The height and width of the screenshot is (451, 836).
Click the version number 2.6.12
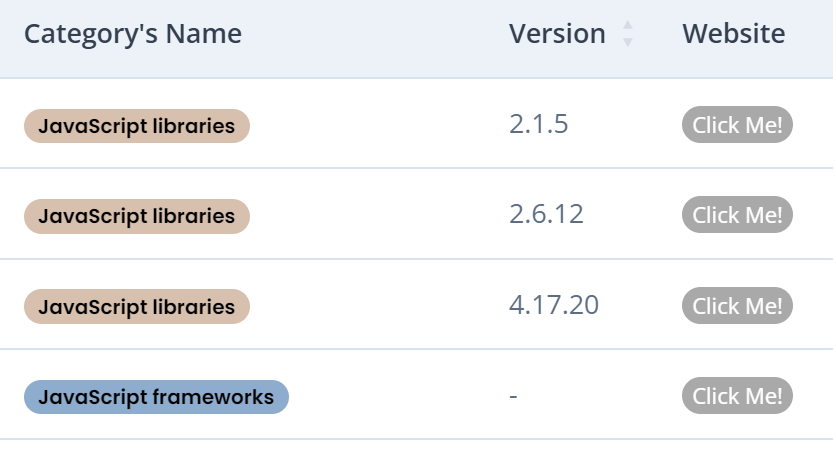coord(546,214)
